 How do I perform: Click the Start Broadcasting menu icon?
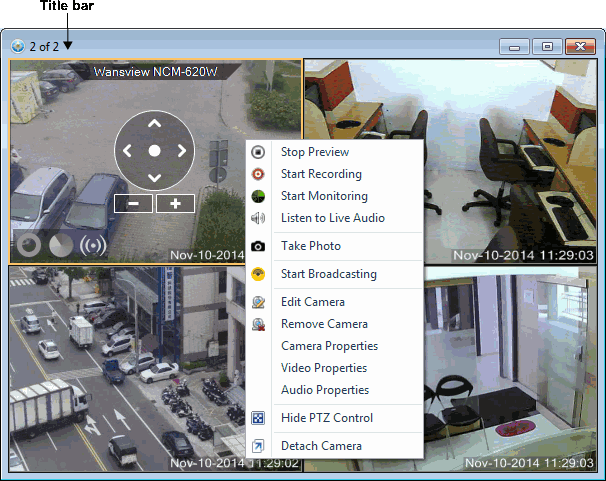258,274
